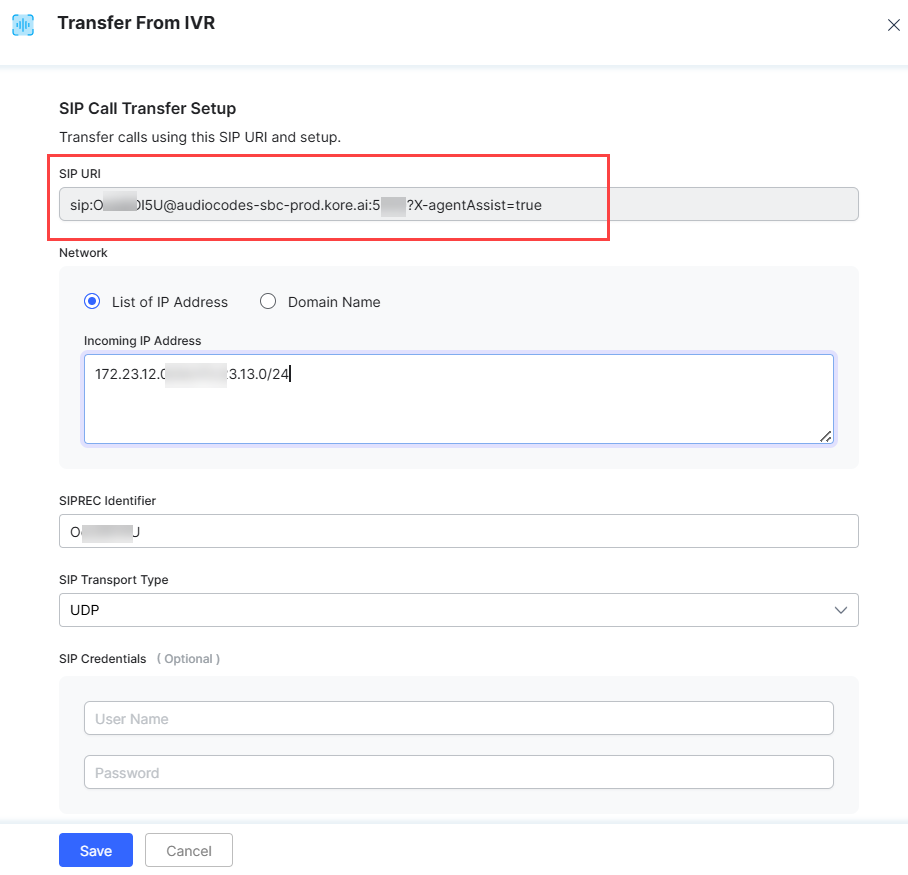
Task: Click into the SIPREC Identifier field
Action: [x=458, y=531]
